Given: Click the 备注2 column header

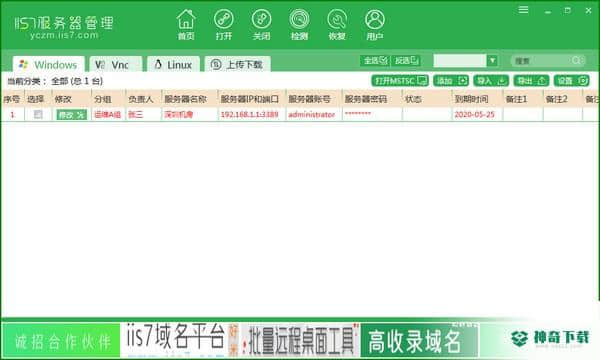Looking at the screenshot, I should tap(563, 99).
